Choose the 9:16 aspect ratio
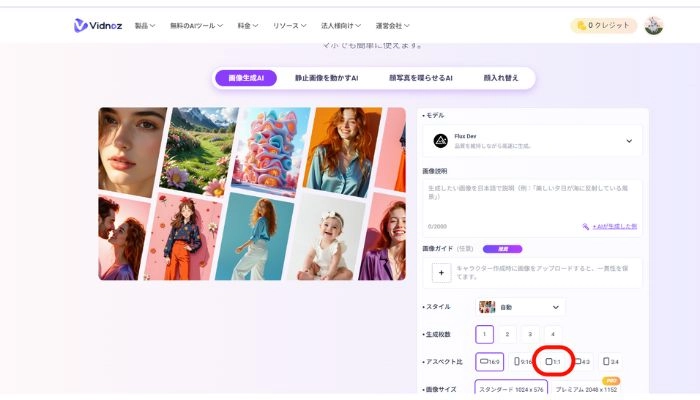700x400 pixels. point(522,361)
